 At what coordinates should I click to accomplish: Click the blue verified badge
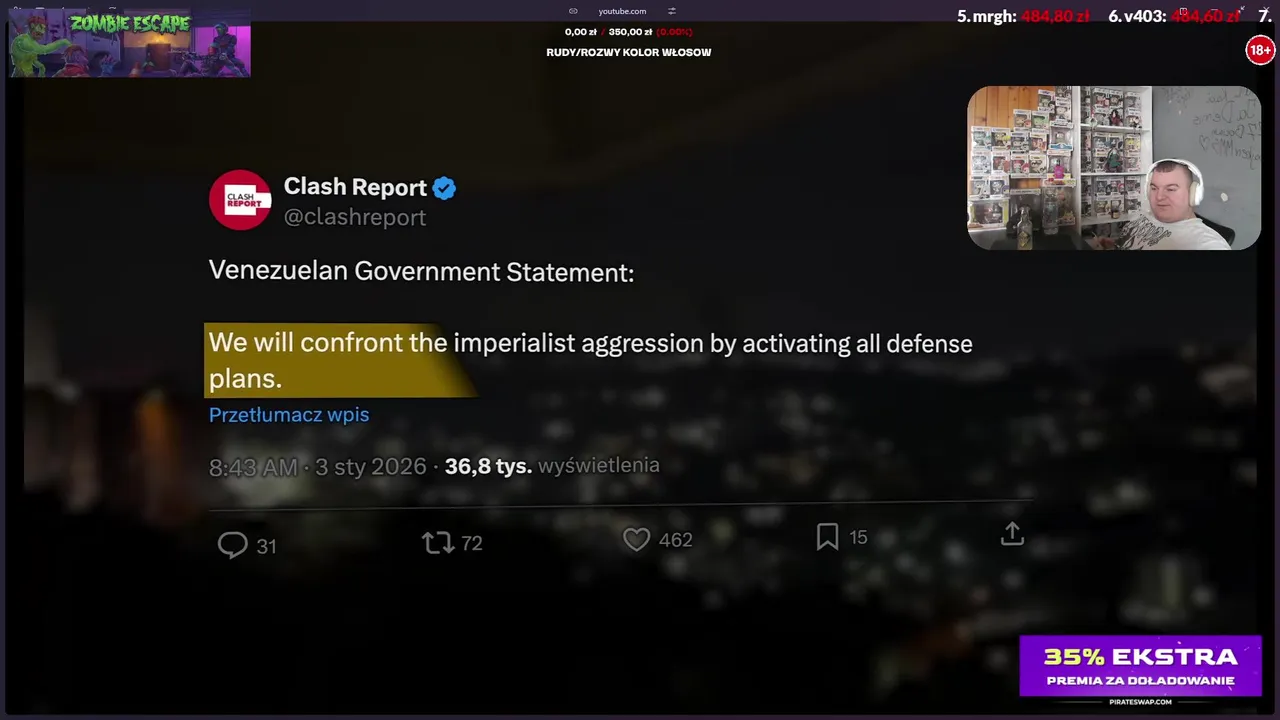[x=444, y=188]
